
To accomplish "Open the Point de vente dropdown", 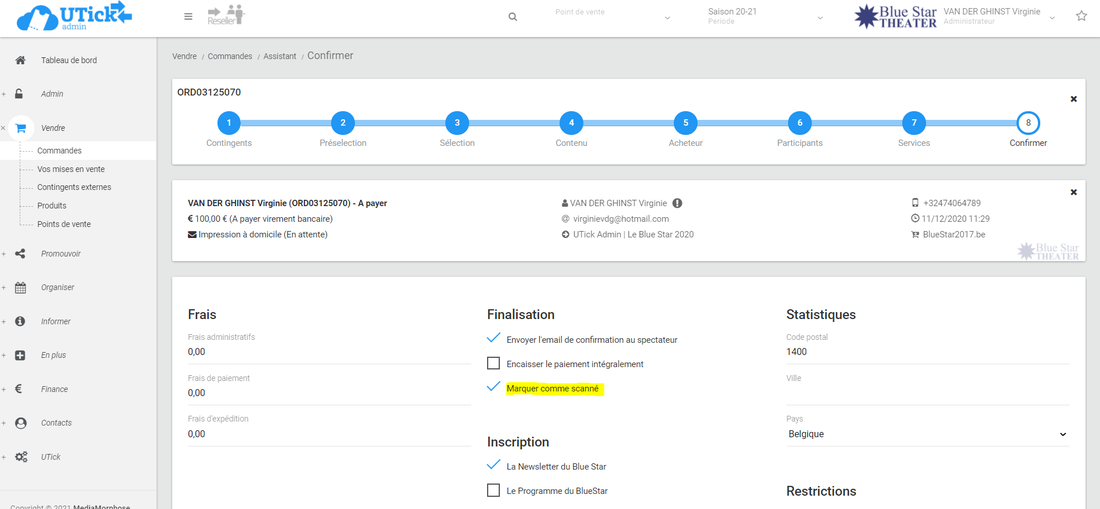I will coord(612,17).
